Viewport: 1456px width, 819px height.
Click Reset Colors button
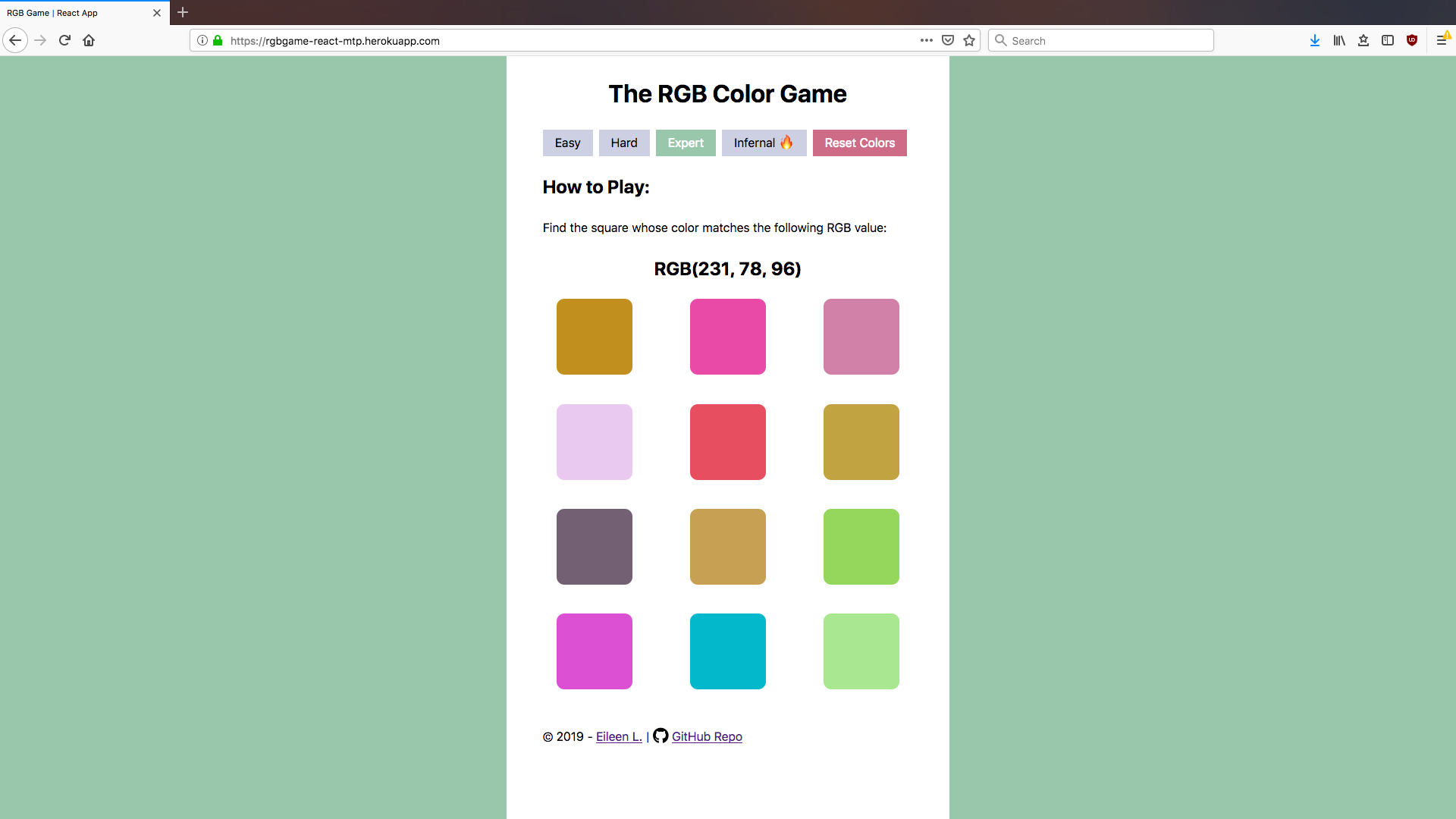[860, 142]
